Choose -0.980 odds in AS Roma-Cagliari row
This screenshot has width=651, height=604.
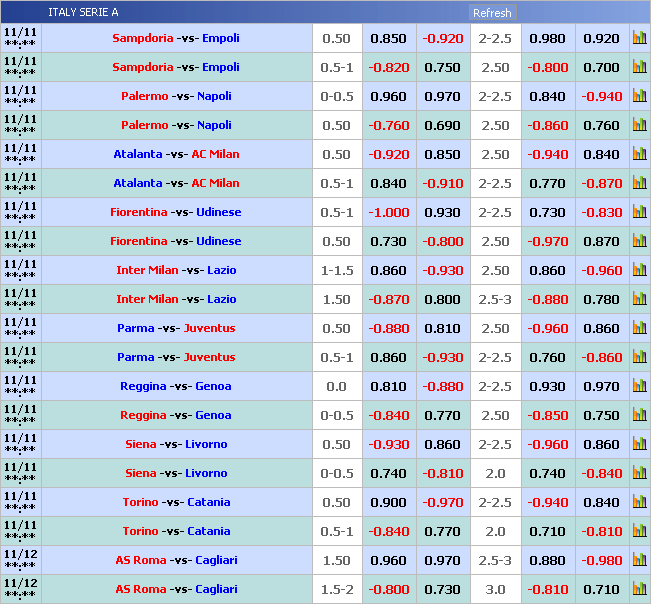click(602, 561)
